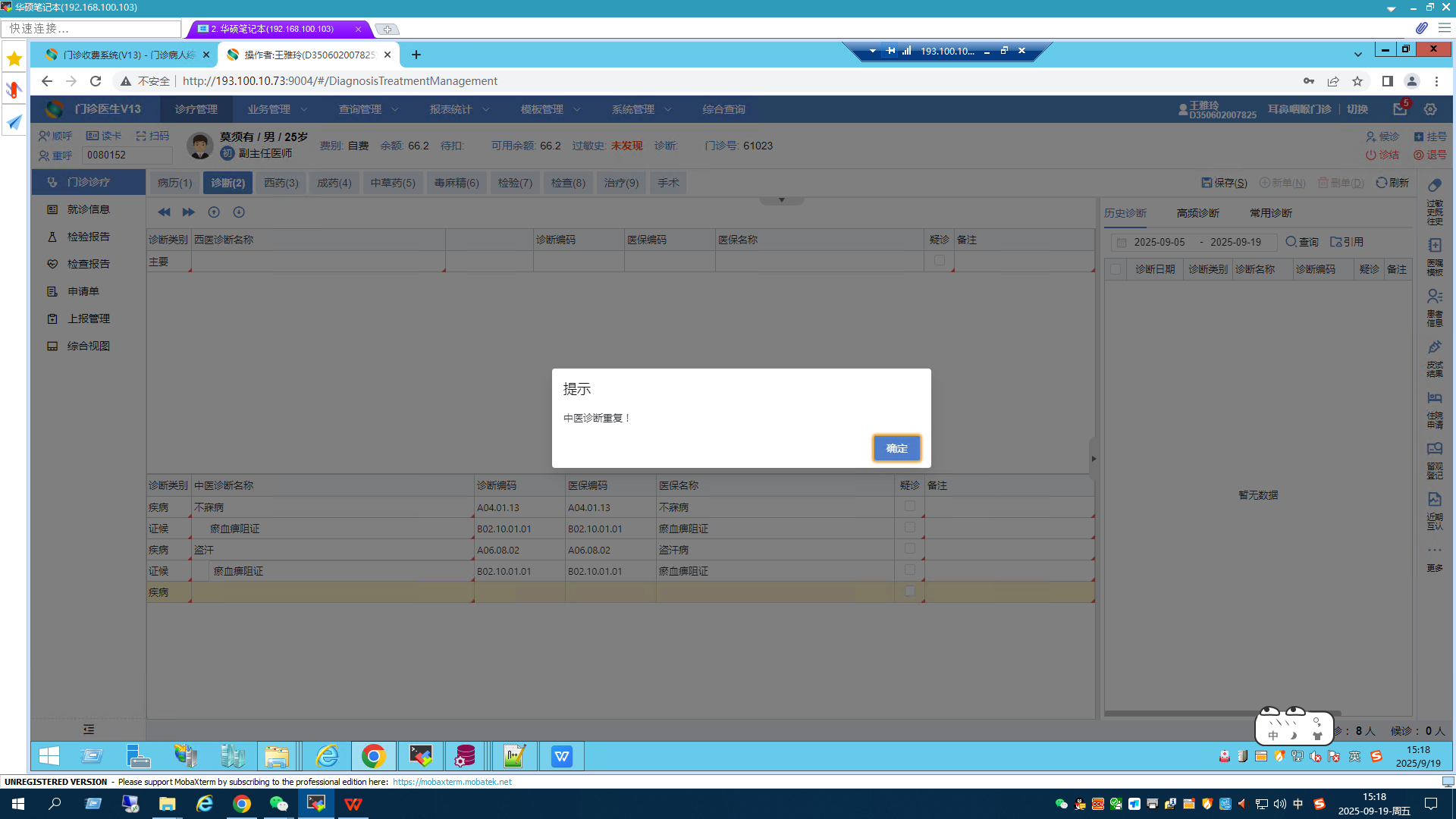Collapse right panel with side arrow handle

point(1093,459)
